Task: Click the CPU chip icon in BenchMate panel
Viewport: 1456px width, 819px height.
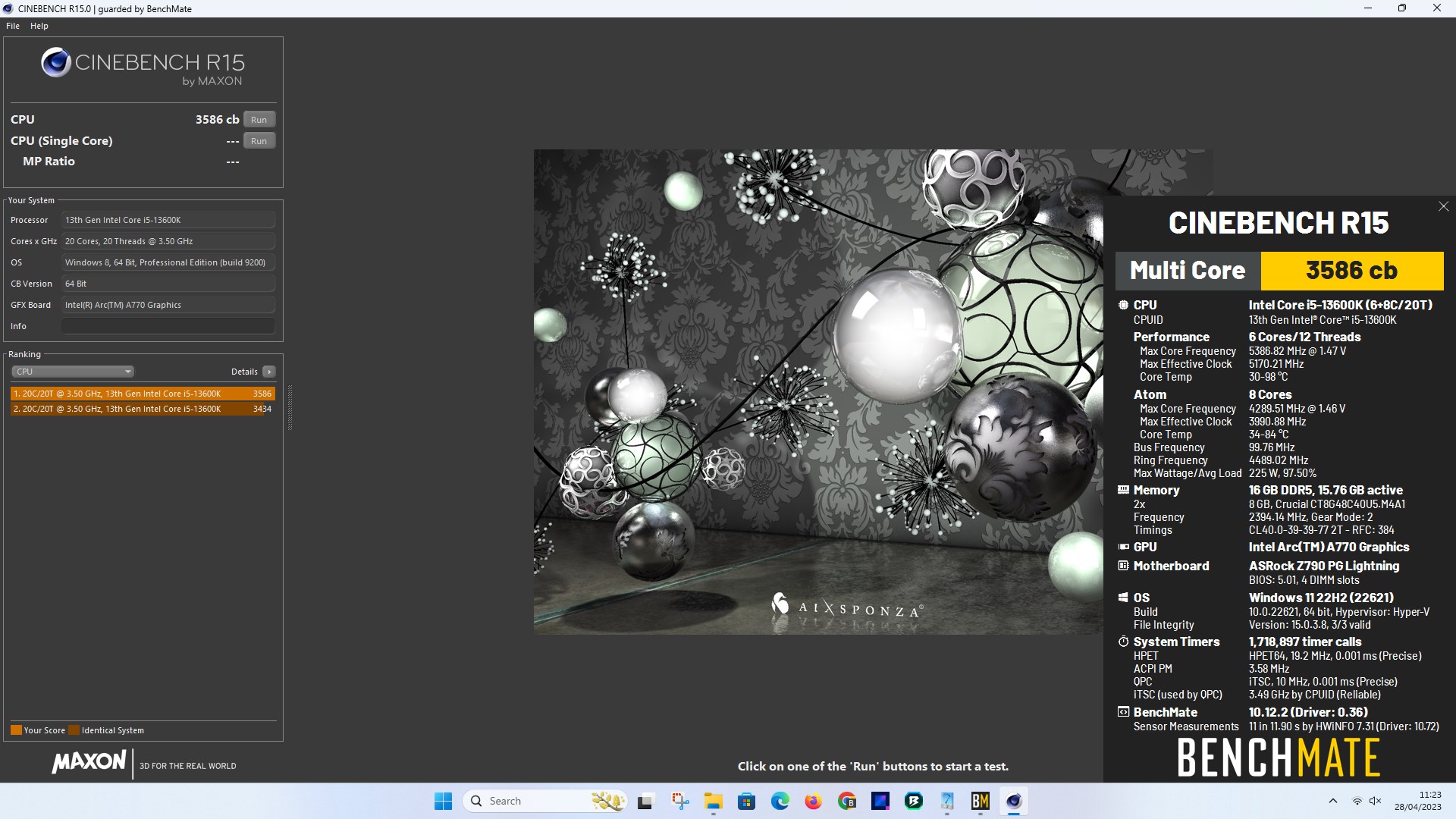Action: [x=1123, y=305]
